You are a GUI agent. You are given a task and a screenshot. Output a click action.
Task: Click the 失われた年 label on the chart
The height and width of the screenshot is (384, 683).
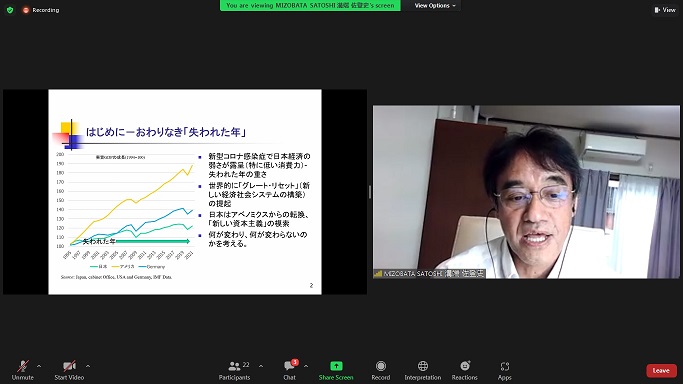click(99, 241)
